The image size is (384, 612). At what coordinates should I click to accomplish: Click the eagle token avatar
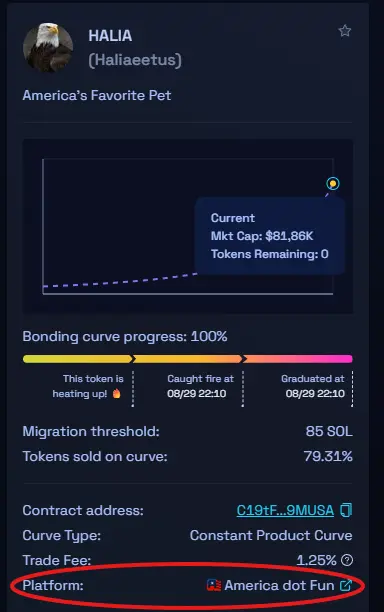(48, 47)
